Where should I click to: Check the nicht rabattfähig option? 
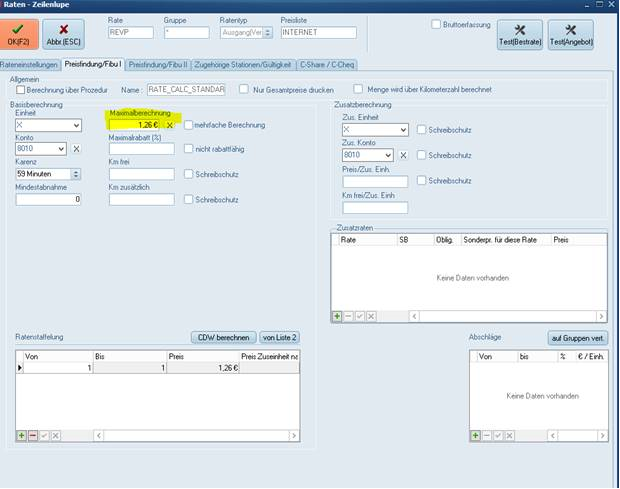coord(188,149)
